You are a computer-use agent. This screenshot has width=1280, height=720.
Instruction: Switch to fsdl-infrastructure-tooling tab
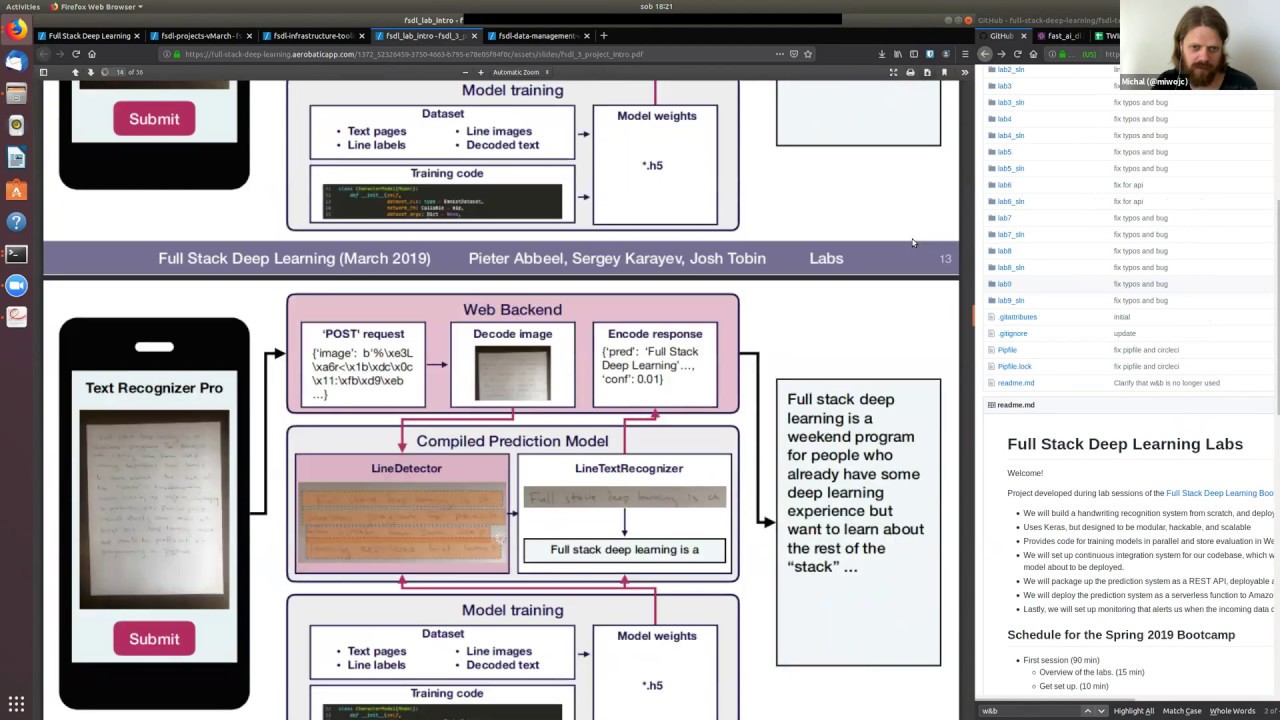(316, 36)
